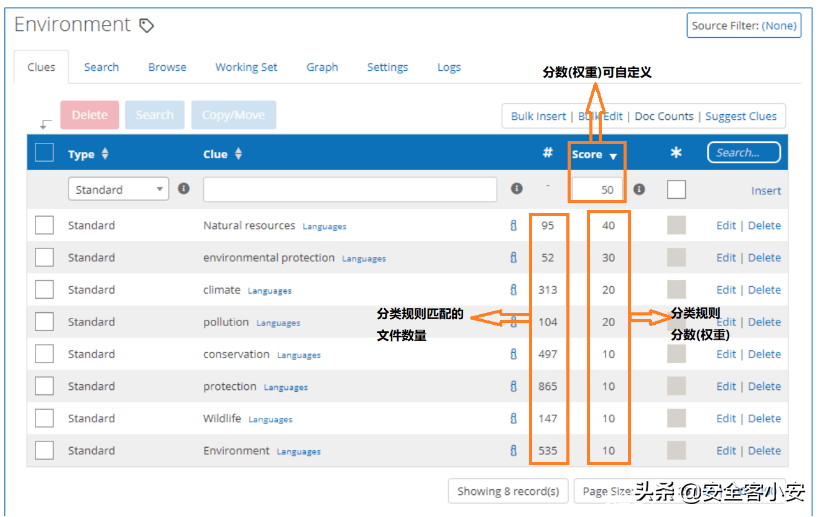Go to the Graph tab
This screenshot has width=820, height=517.
coord(322,67)
